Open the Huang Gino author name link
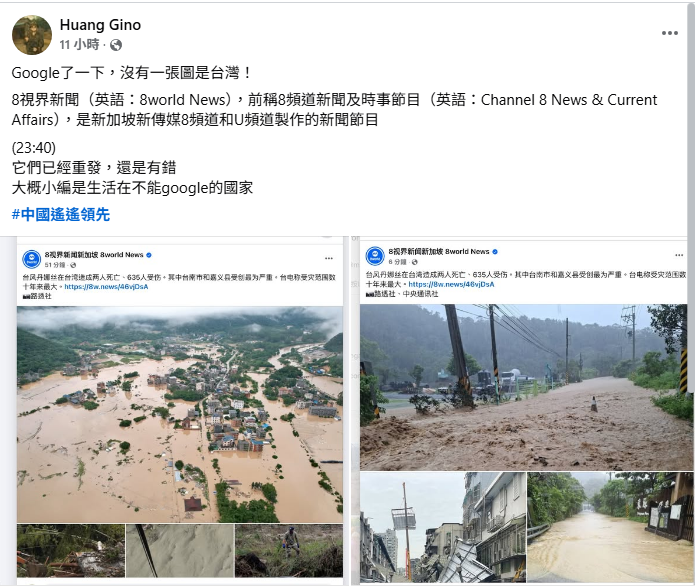695x586 pixels. point(100,25)
